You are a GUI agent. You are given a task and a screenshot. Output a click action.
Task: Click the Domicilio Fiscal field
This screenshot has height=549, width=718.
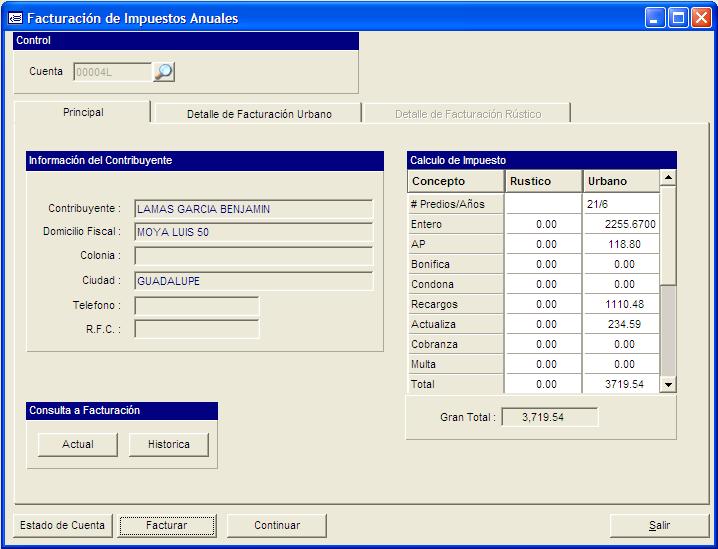tap(253, 233)
